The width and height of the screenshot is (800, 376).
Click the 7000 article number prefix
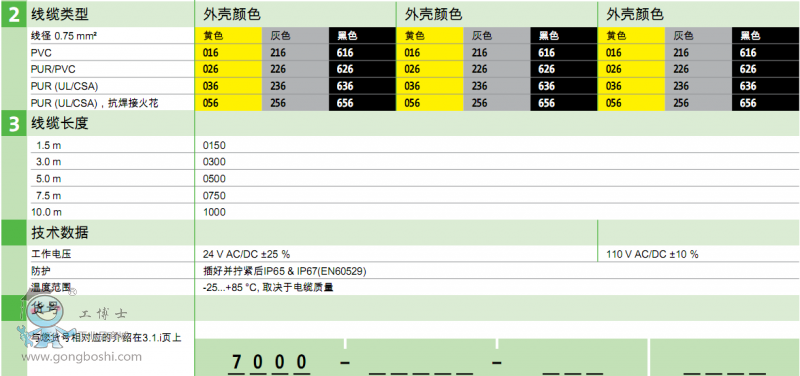coord(269,362)
